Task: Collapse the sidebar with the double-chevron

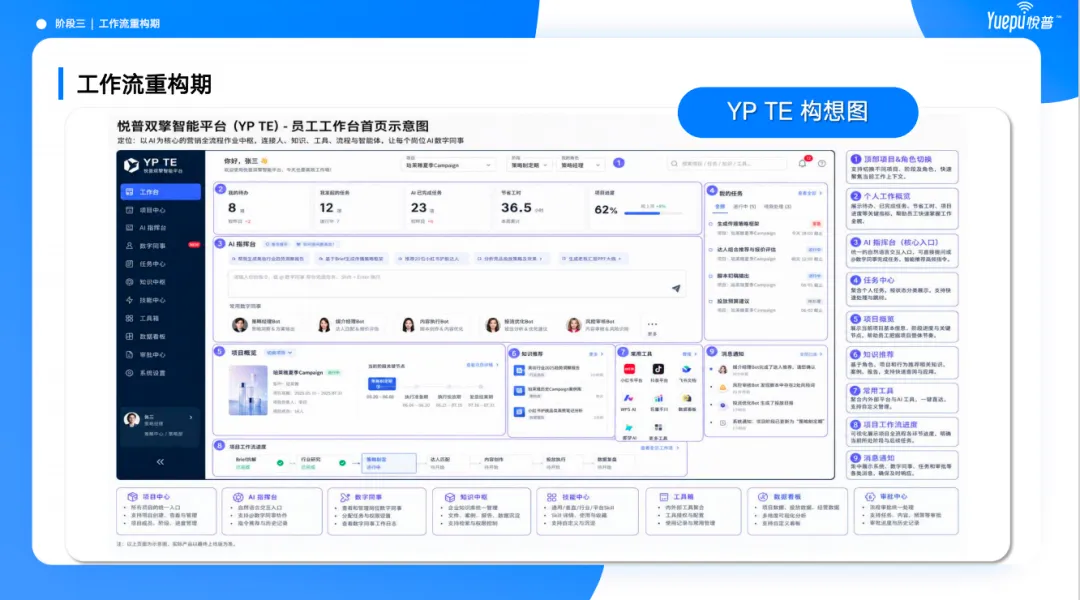Action: click(160, 462)
